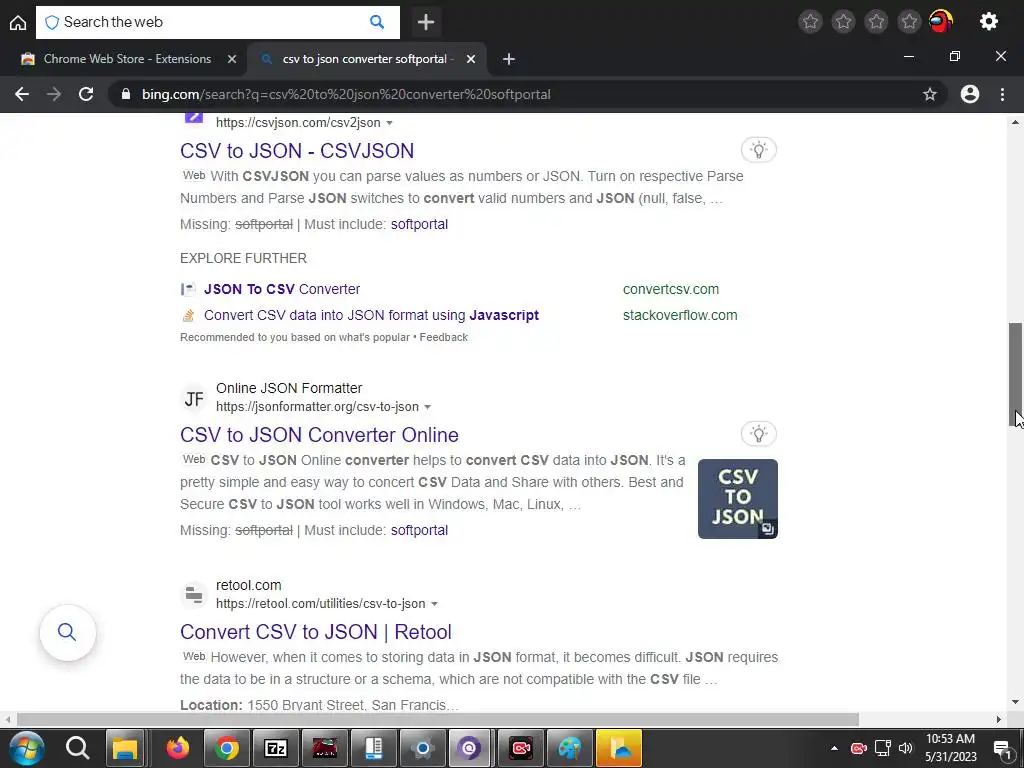Open 7-Zip from the taskbar
Viewport: 1024px width, 768px height.
pyautogui.click(x=276, y=748)
